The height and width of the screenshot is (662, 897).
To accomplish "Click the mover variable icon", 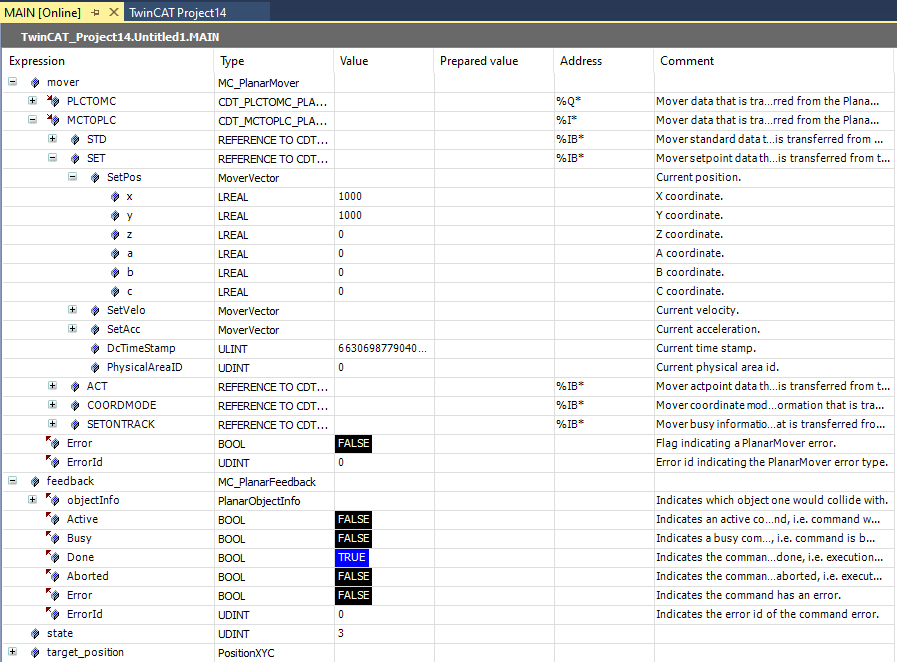I will 35,82.
